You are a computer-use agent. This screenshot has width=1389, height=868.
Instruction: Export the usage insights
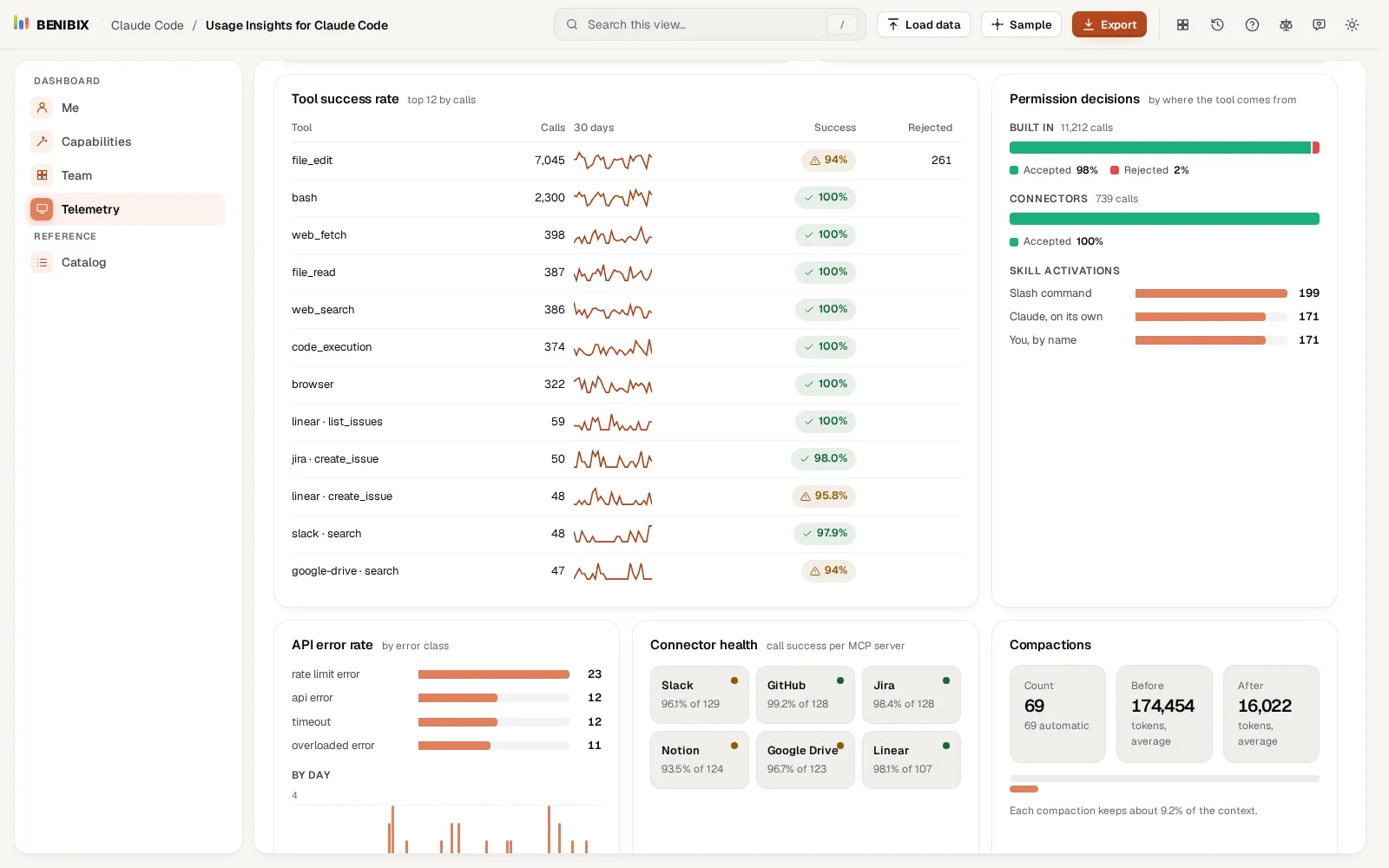click(1109, 24)
